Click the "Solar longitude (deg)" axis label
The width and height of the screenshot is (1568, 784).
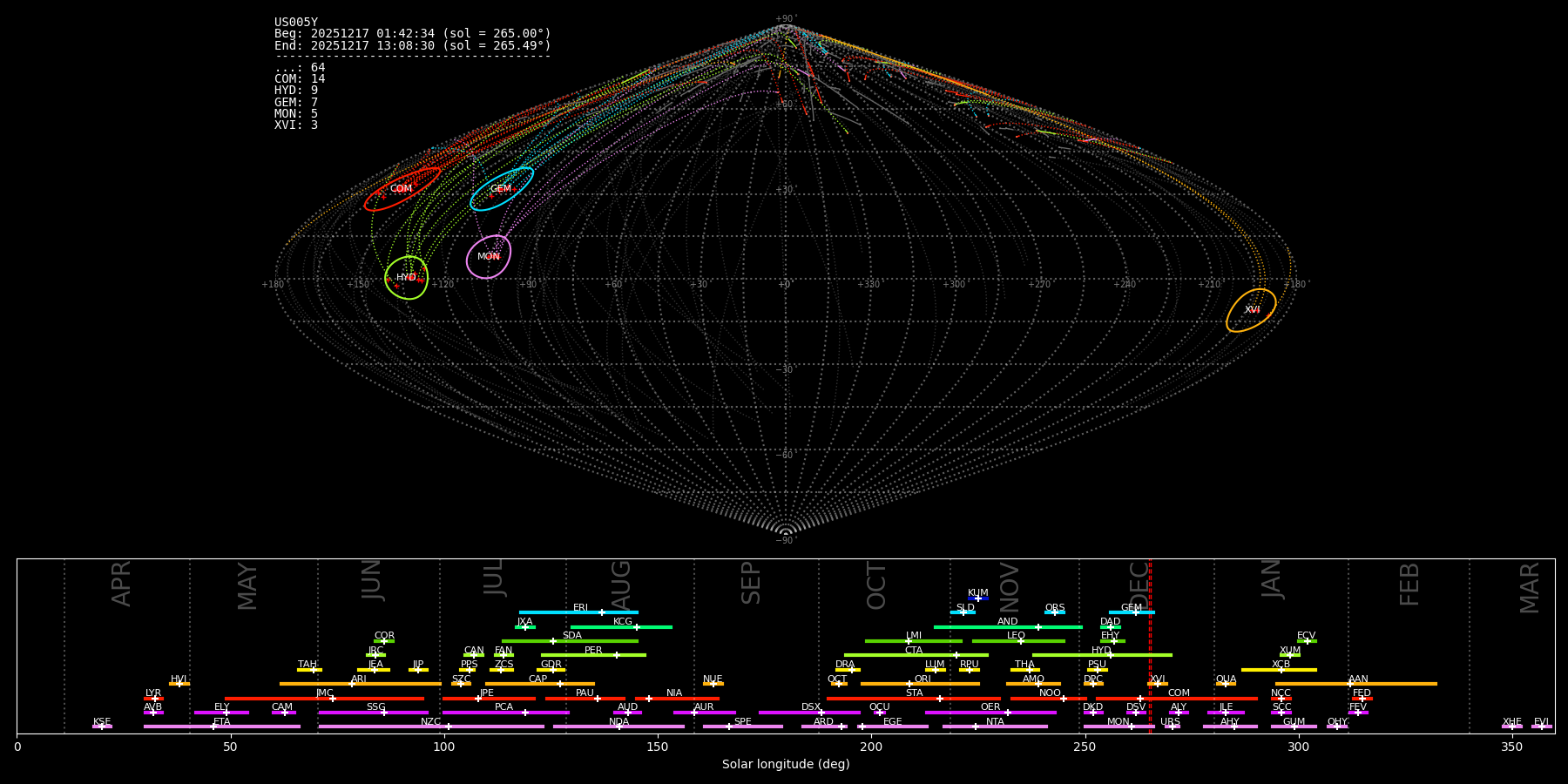click(785, 764)
